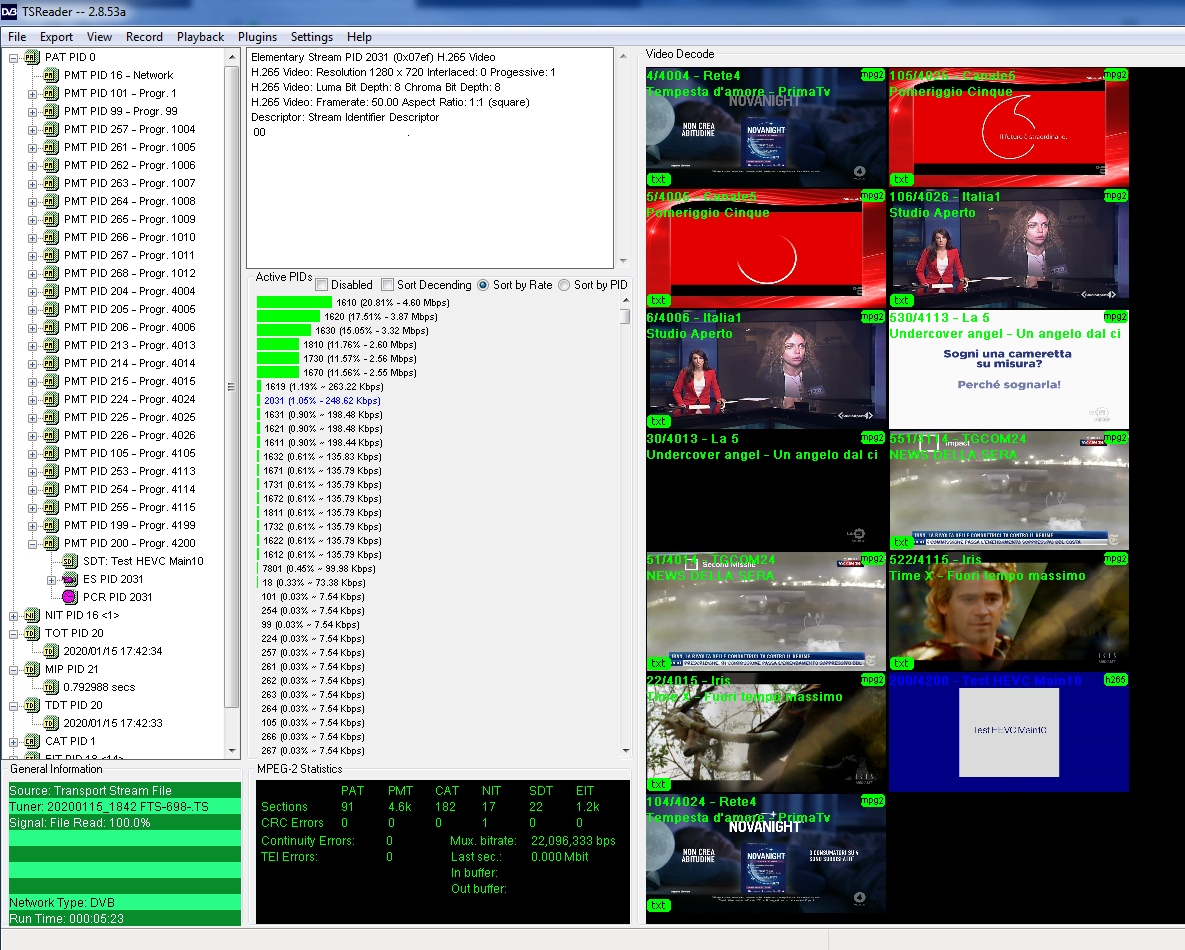
Task: Click the TOT PID 20 table icon
Action: coord(31,633)
